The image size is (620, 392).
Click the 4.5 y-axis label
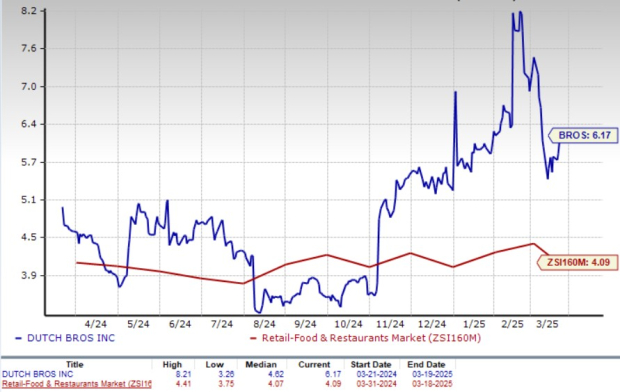28,237
